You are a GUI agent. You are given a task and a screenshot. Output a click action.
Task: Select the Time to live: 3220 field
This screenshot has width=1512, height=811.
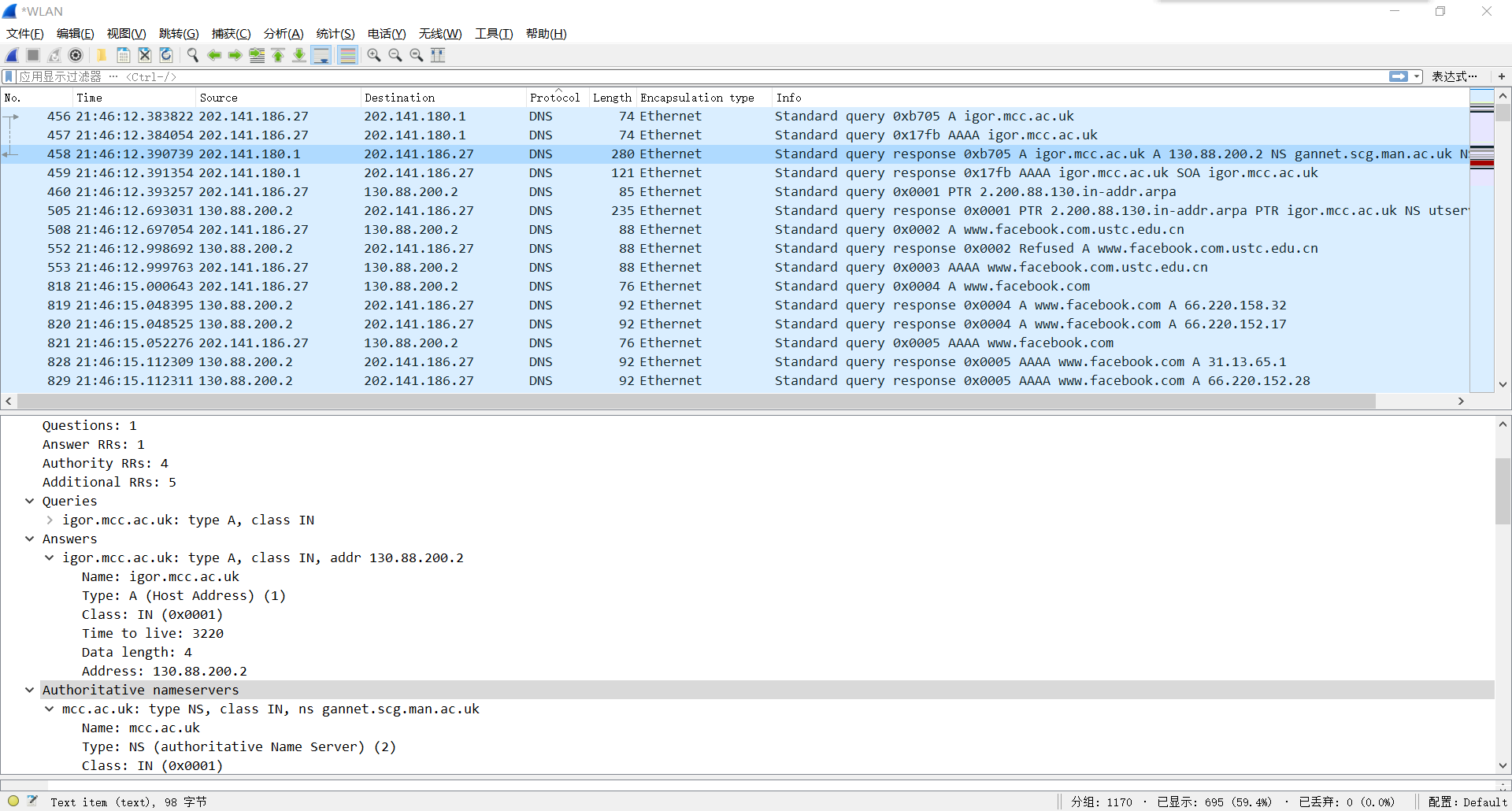(x=153, y=633)
